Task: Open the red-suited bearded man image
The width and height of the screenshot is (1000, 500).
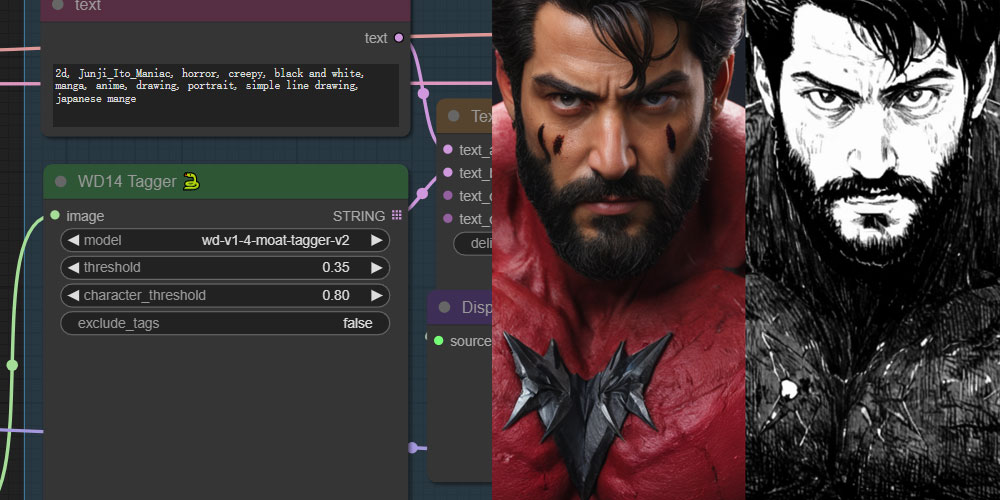Action: (x=619, y=250)
